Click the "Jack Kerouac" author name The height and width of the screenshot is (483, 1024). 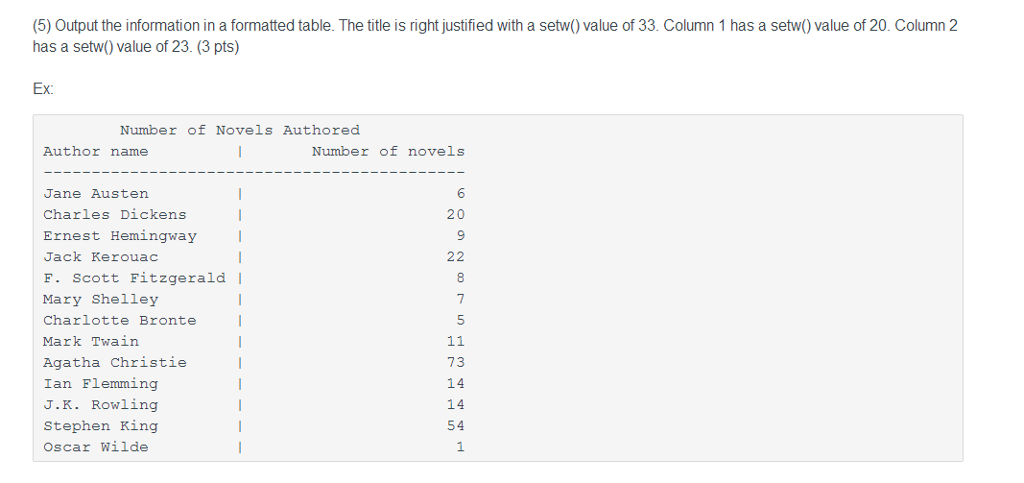click(x=100, y=257)
